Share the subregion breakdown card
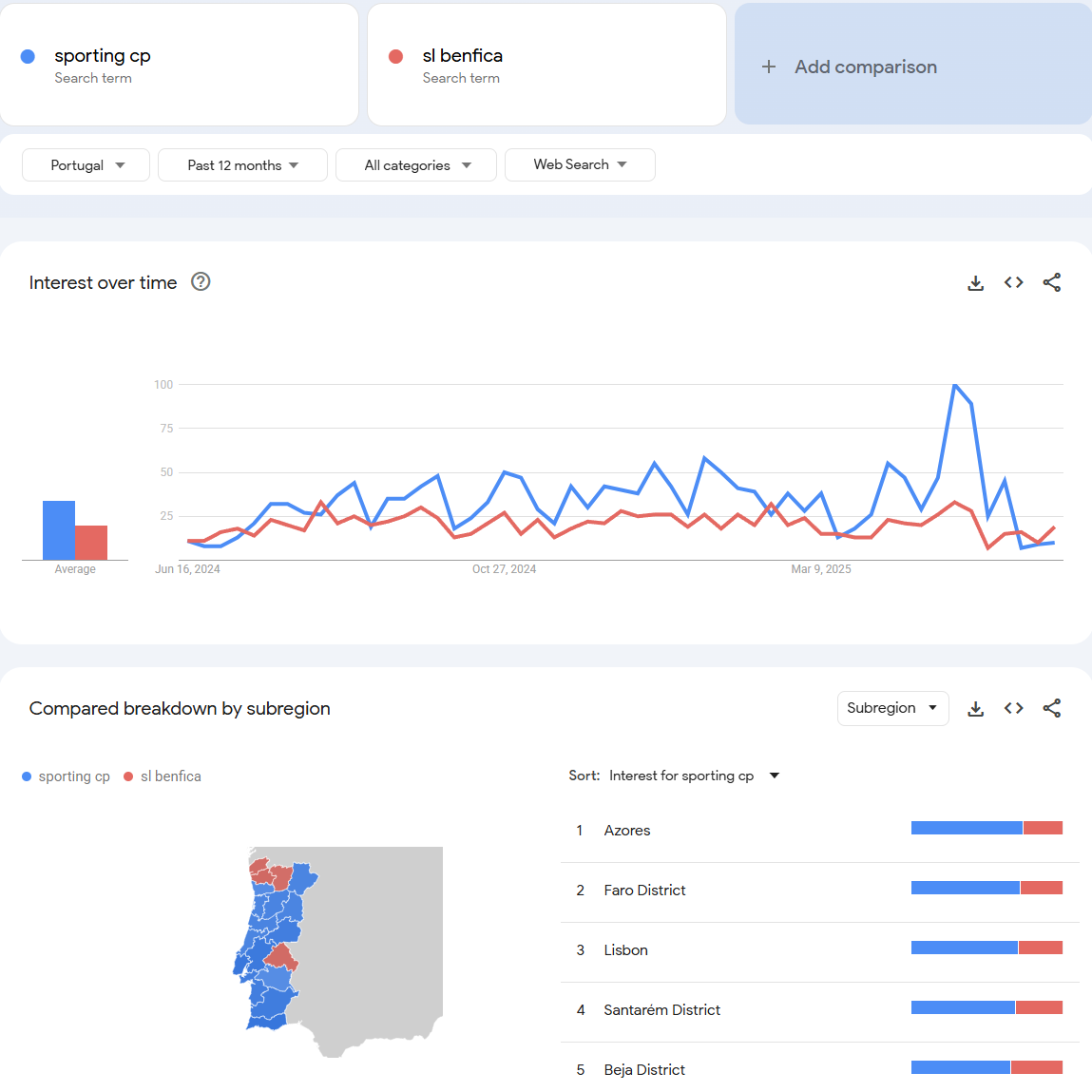Screen dimensions: 1092x1092 pyautogui.click(x=1051, y=709)
